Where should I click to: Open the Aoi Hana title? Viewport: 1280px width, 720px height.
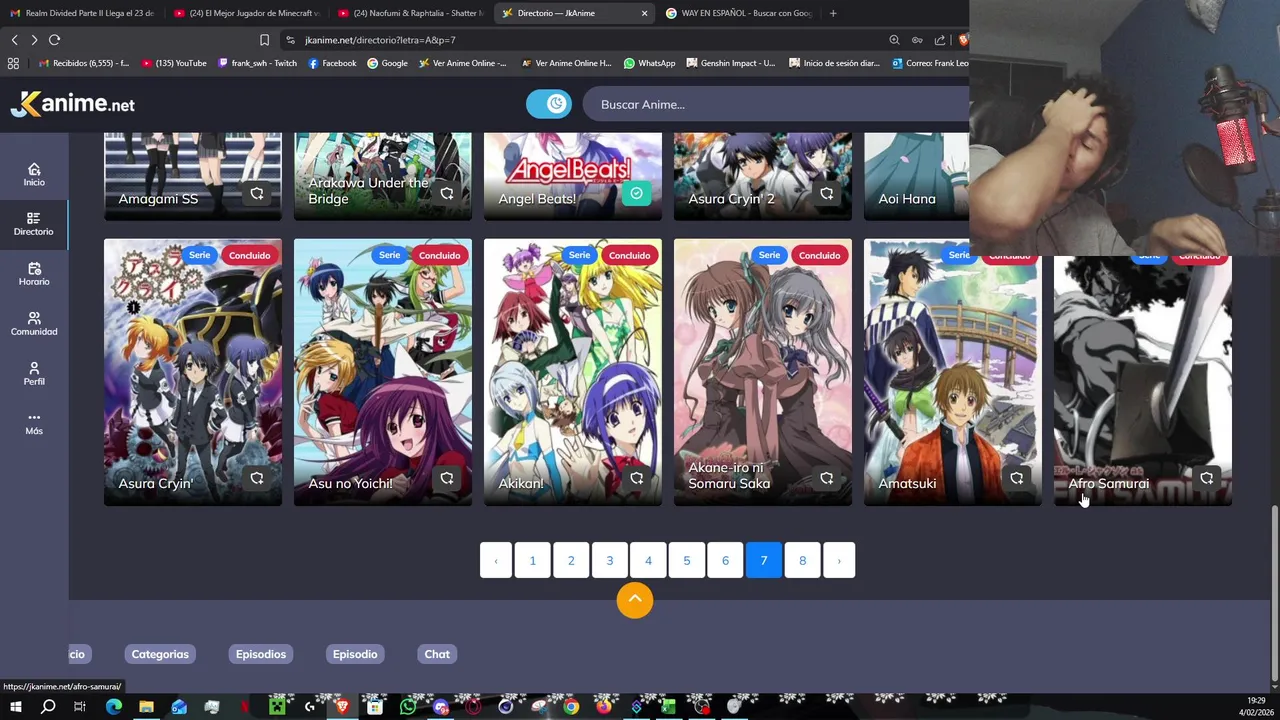tap(907, 199)
